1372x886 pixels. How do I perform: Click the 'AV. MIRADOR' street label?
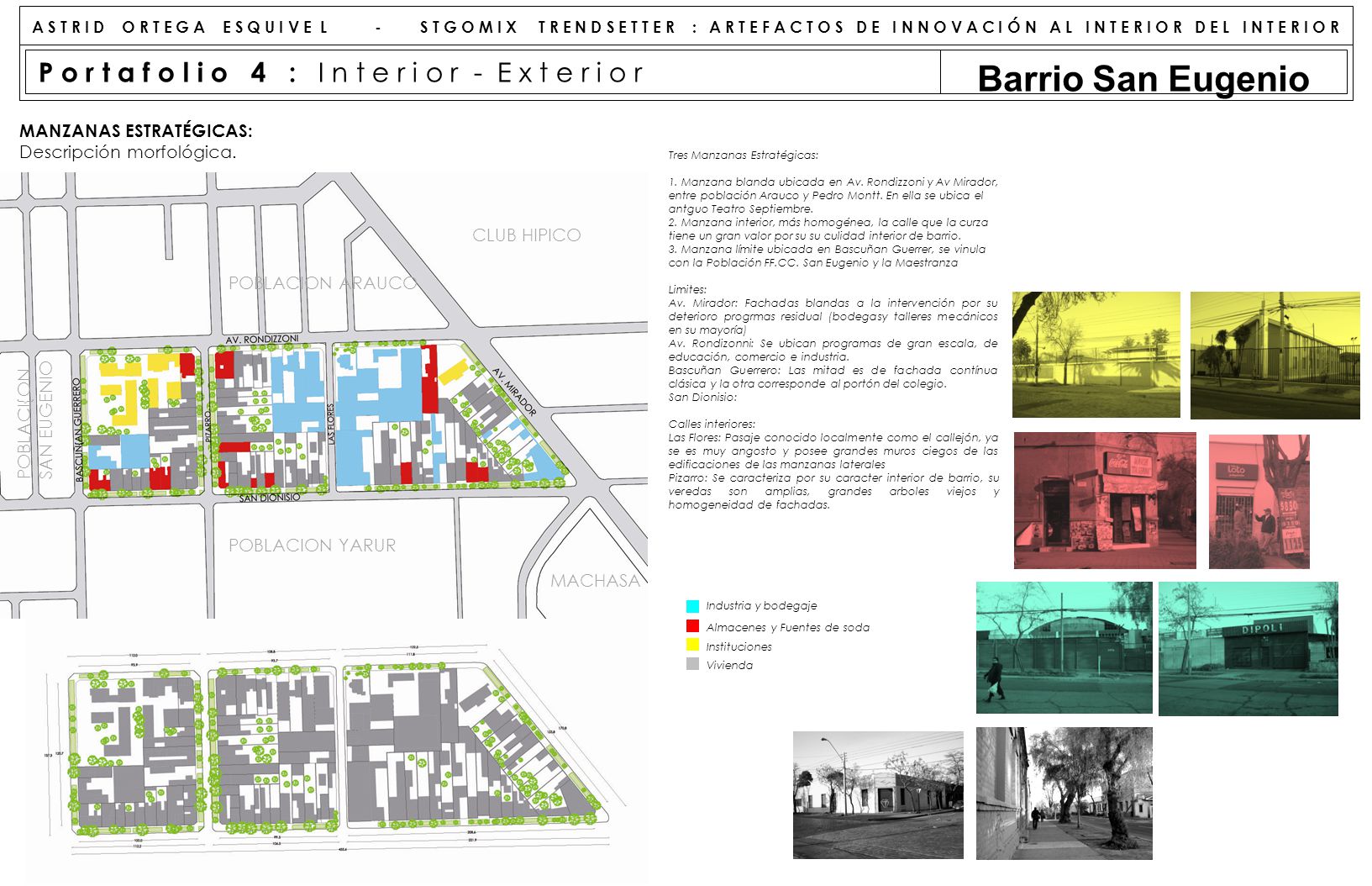point(514,391)
